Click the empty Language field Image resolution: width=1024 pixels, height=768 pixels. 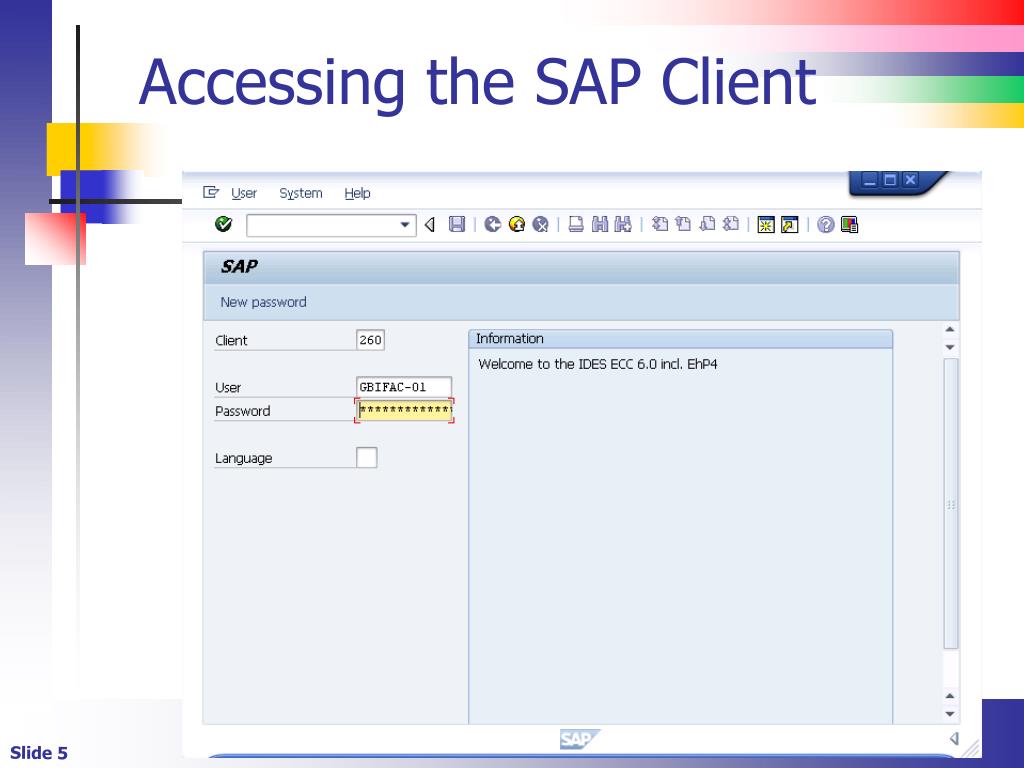(x=366, y=458)
